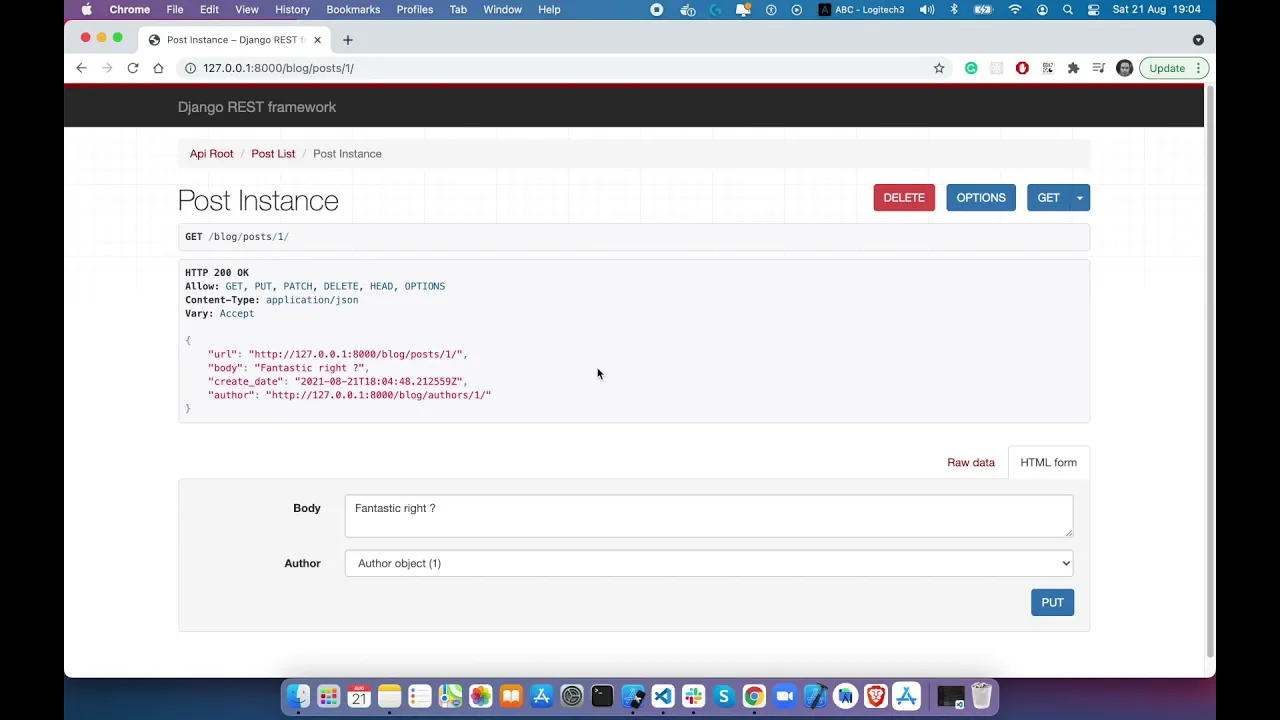Open the QR code extension icon

click(x=1047, y=68)
